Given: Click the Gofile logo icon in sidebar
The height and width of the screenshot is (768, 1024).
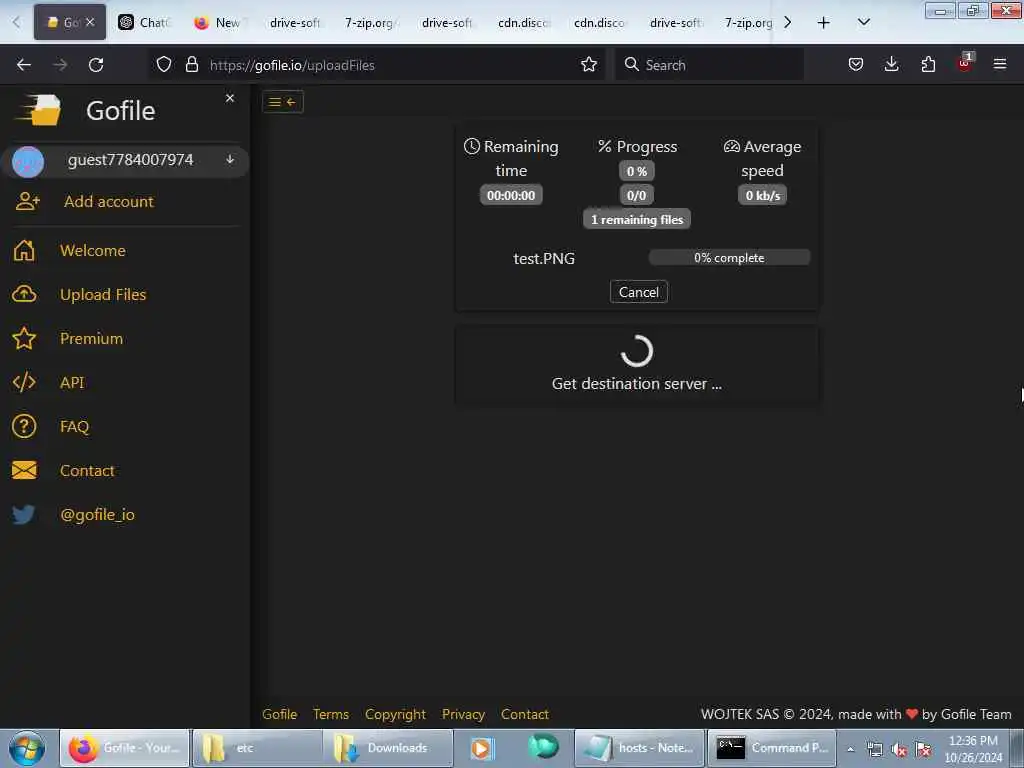Looking at the screenshot, I should point(38,110).
